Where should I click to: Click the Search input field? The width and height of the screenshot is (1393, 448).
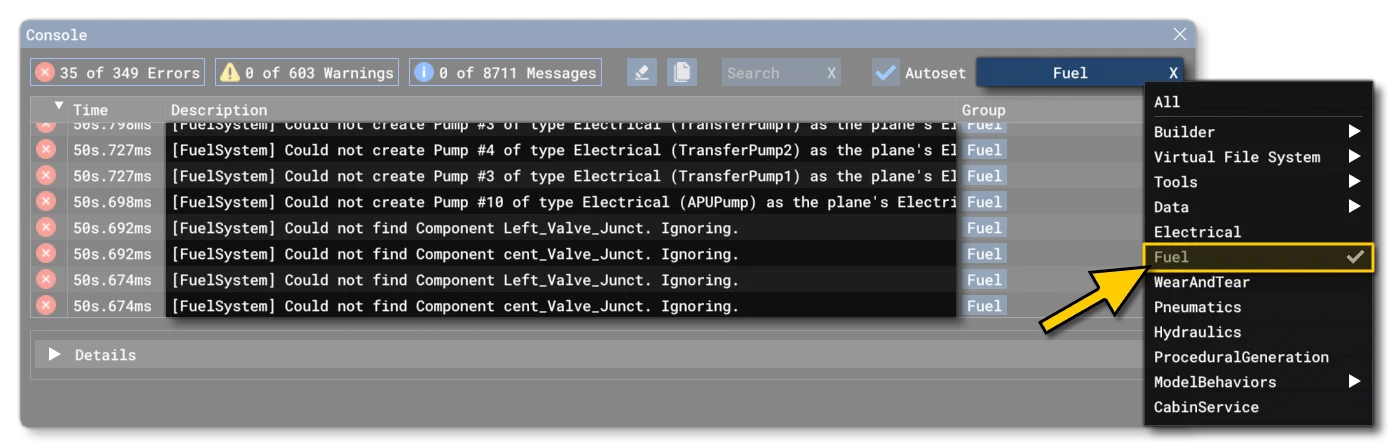(x=771, y=72)
